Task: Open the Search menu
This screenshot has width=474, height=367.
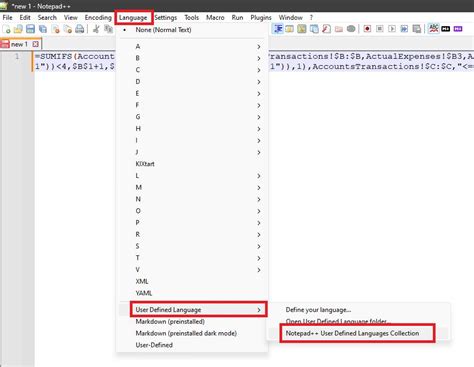Action: click(x=47, y=17)
